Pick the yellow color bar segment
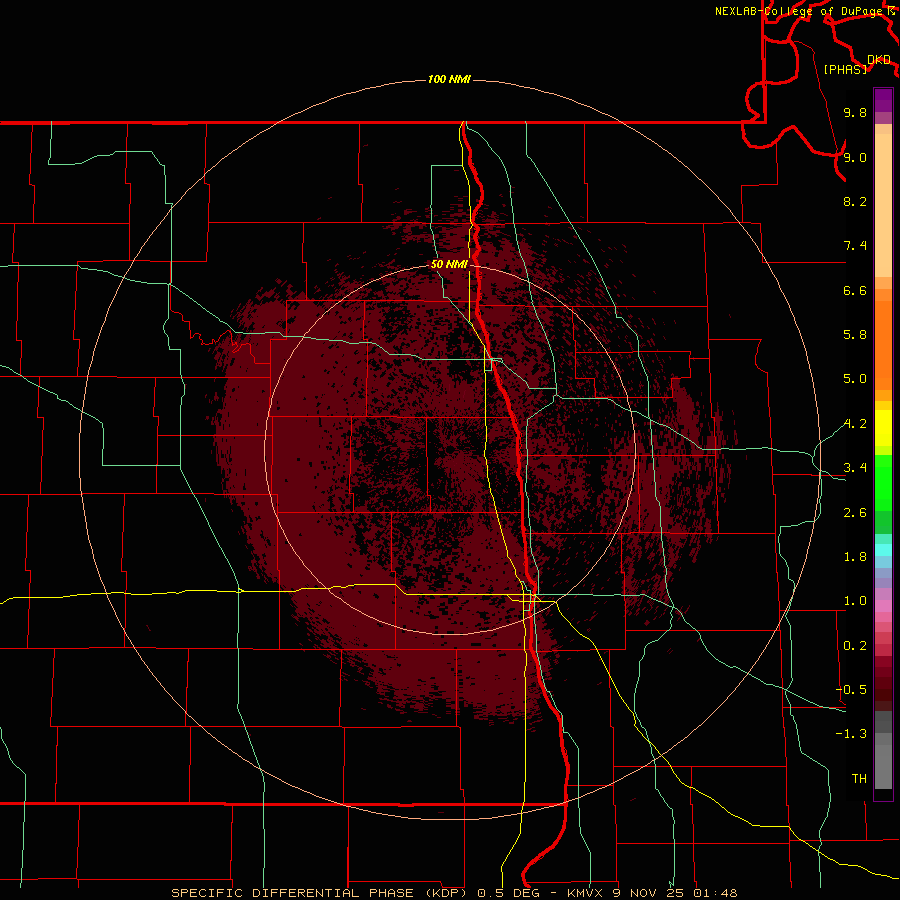Viewport: 900px width, 900px height. click(x=883, y=428)
